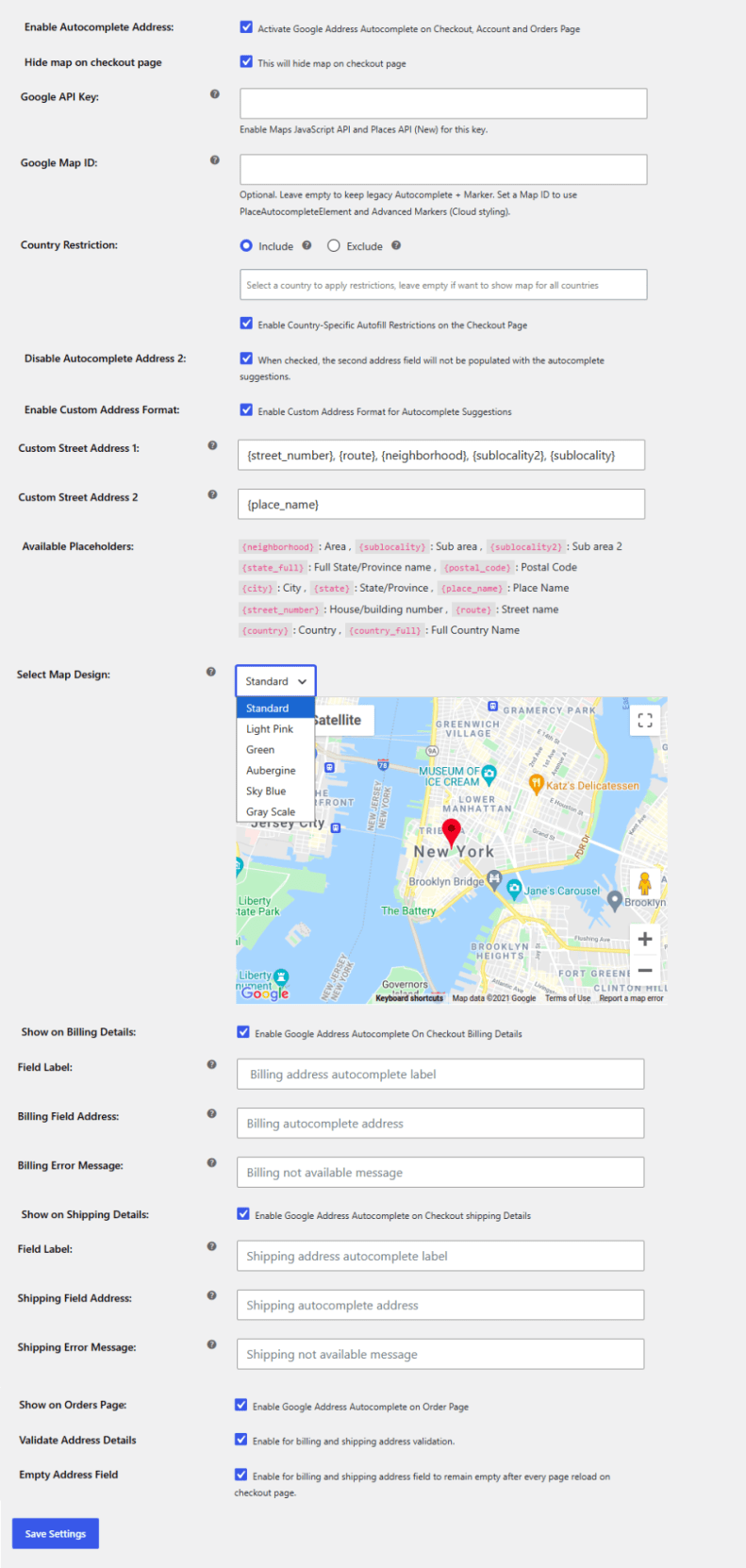This screenshot has width=746, height=1568.
Task: Click help icon for Shipping Field Address
Action: (x=211, y=1295)
